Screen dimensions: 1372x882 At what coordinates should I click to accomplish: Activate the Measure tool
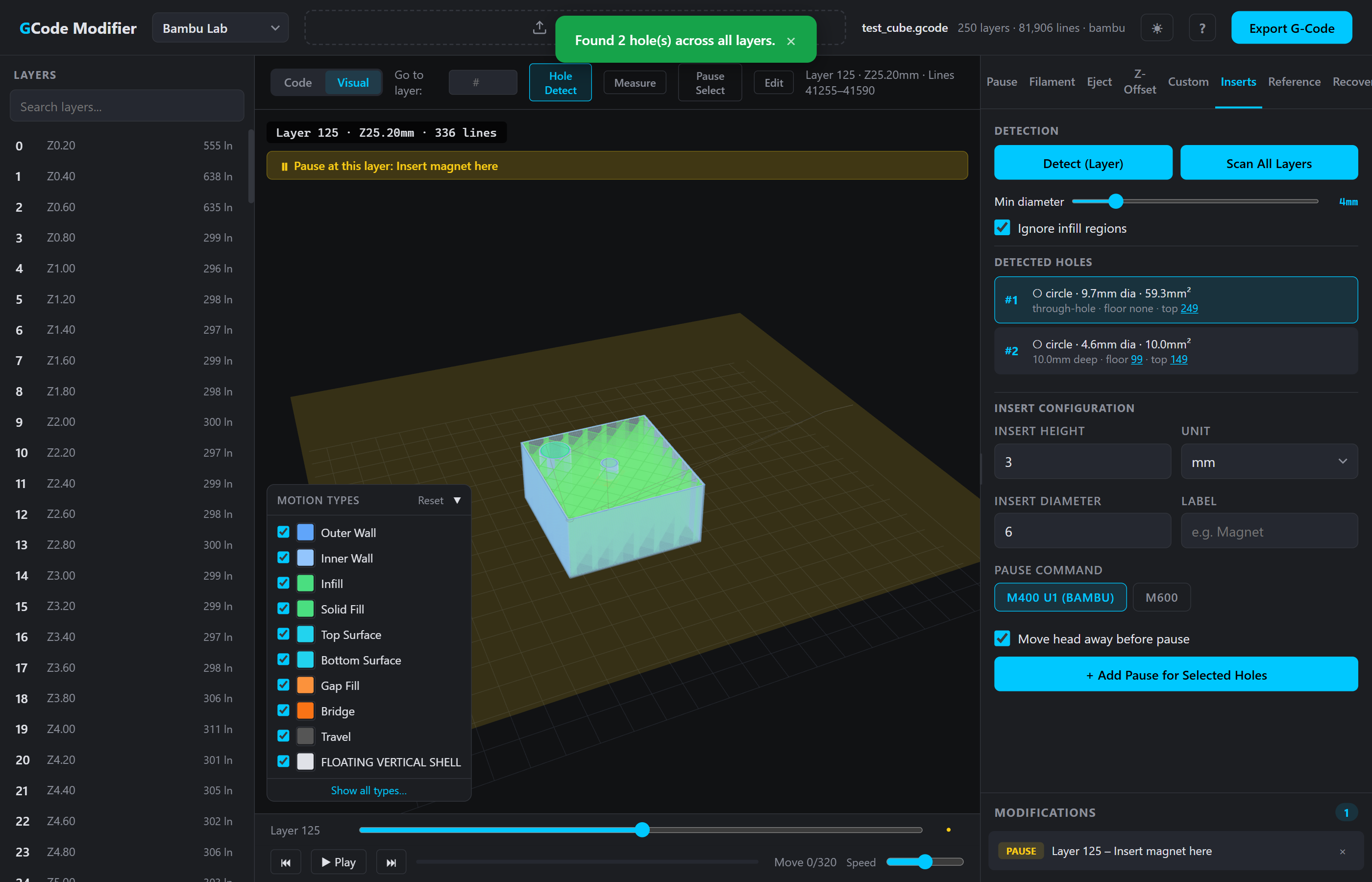click(x=635, y=83)
